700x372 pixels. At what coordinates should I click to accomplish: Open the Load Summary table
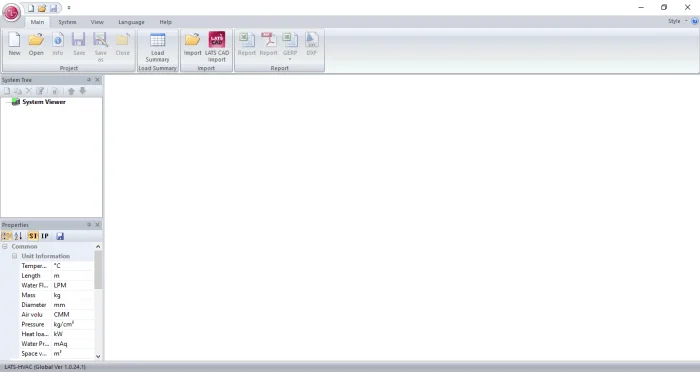point(157,47)
